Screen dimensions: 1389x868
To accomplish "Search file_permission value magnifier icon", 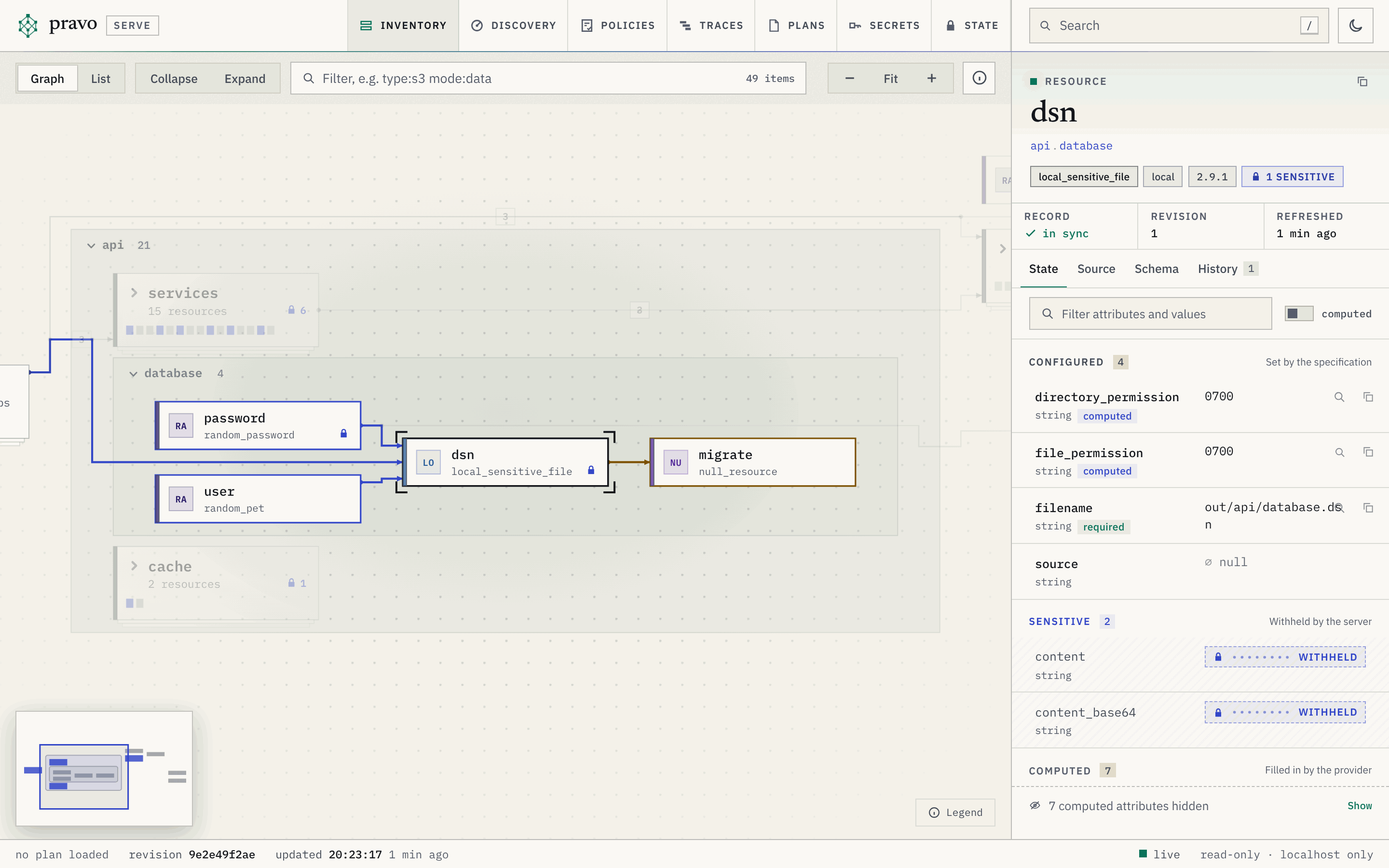I will [1339, 452].
